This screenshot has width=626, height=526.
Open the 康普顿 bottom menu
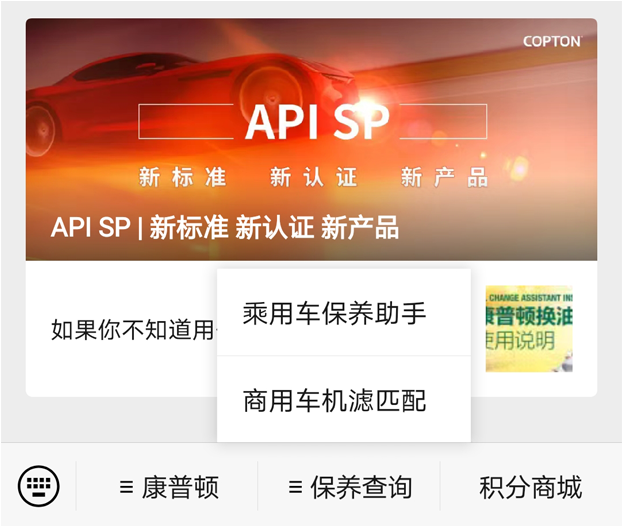pos(168,486)
